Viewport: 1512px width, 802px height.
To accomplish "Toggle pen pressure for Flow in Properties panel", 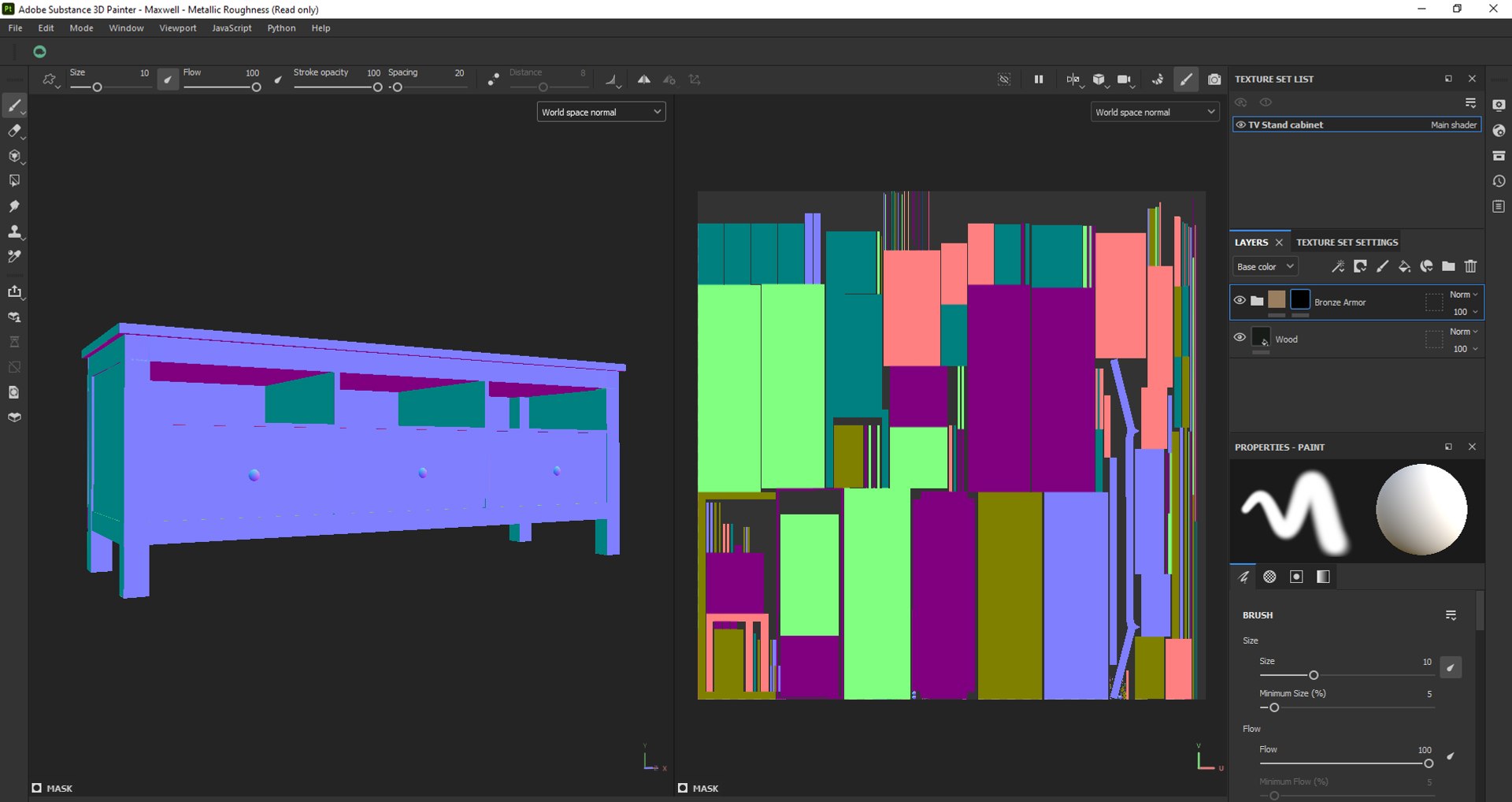I will pos(1451,756).
